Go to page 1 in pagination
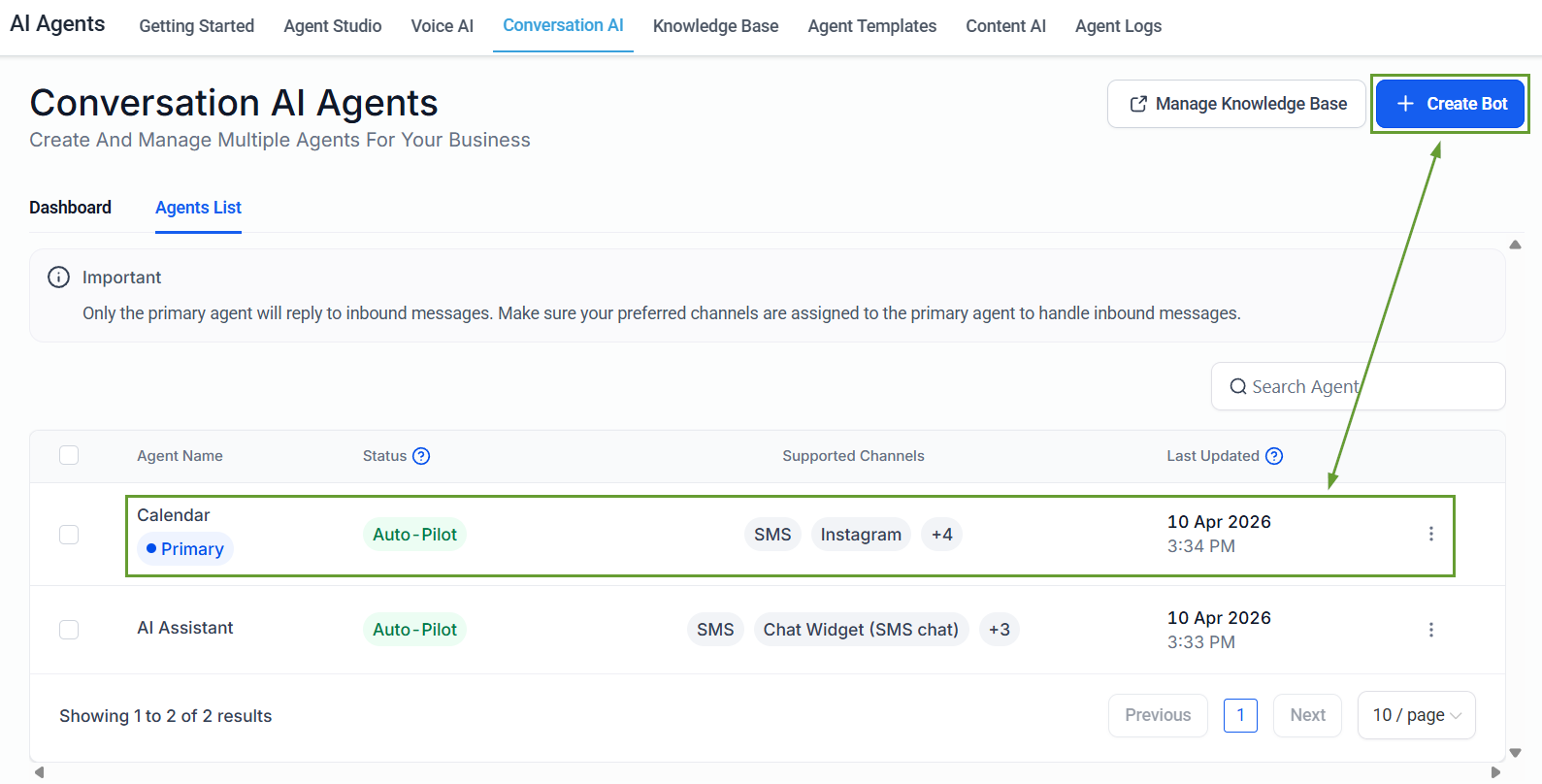The width and height of the screenshot is (1542, 784). click(1240, 715)
